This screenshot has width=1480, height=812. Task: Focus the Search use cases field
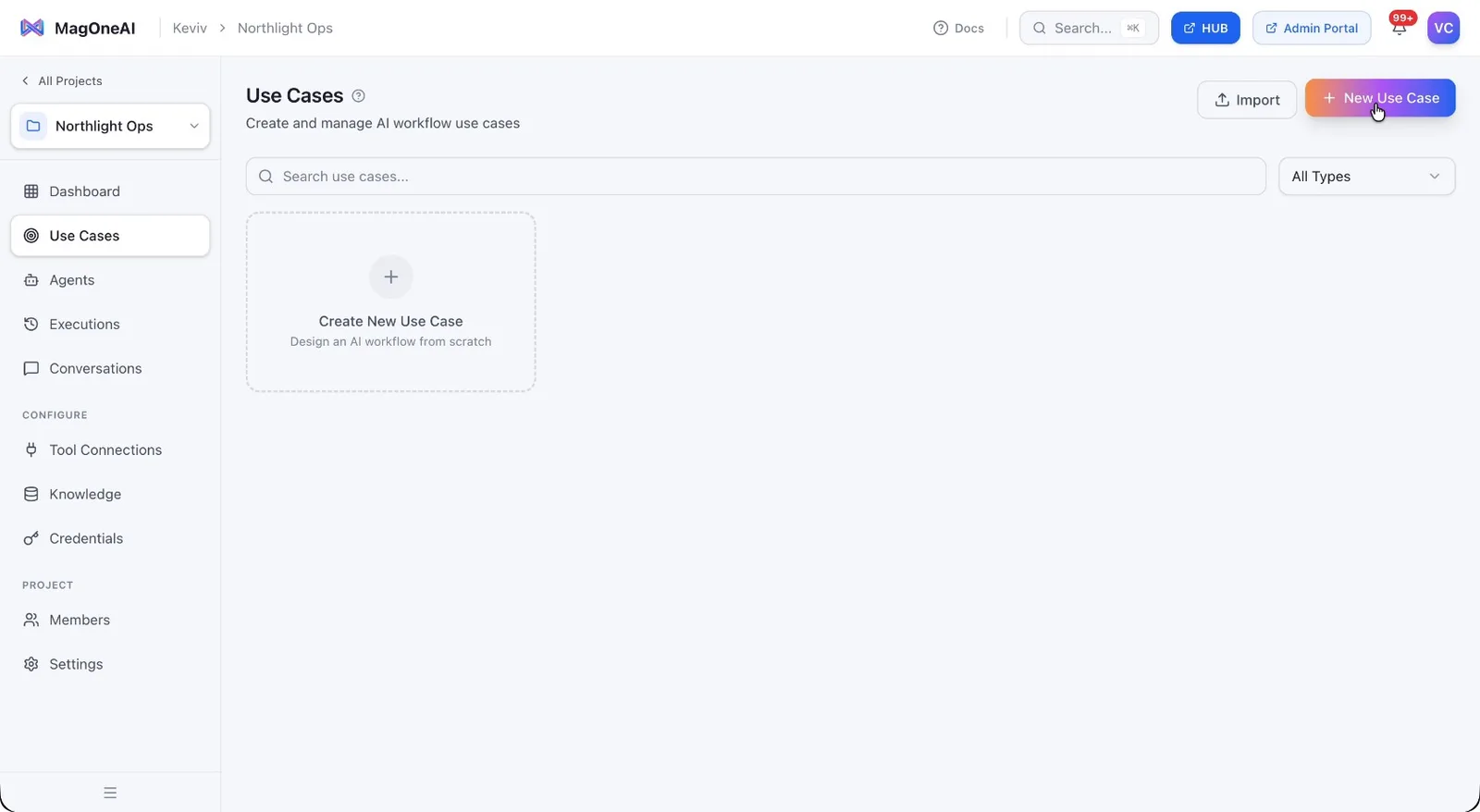756,177
